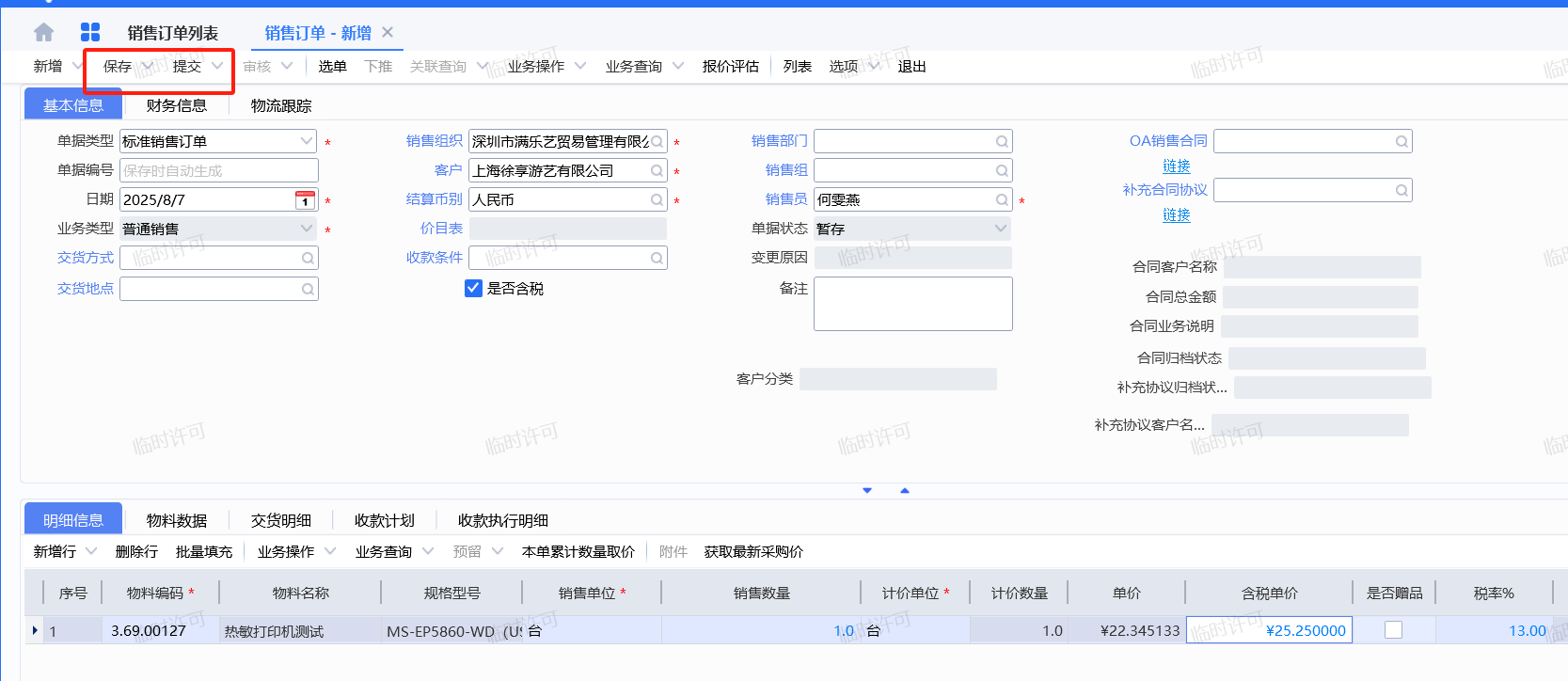Viewport: 1568px width, 681px height.
Task: Click the 保存 button
Action: [x=118, y=67]
